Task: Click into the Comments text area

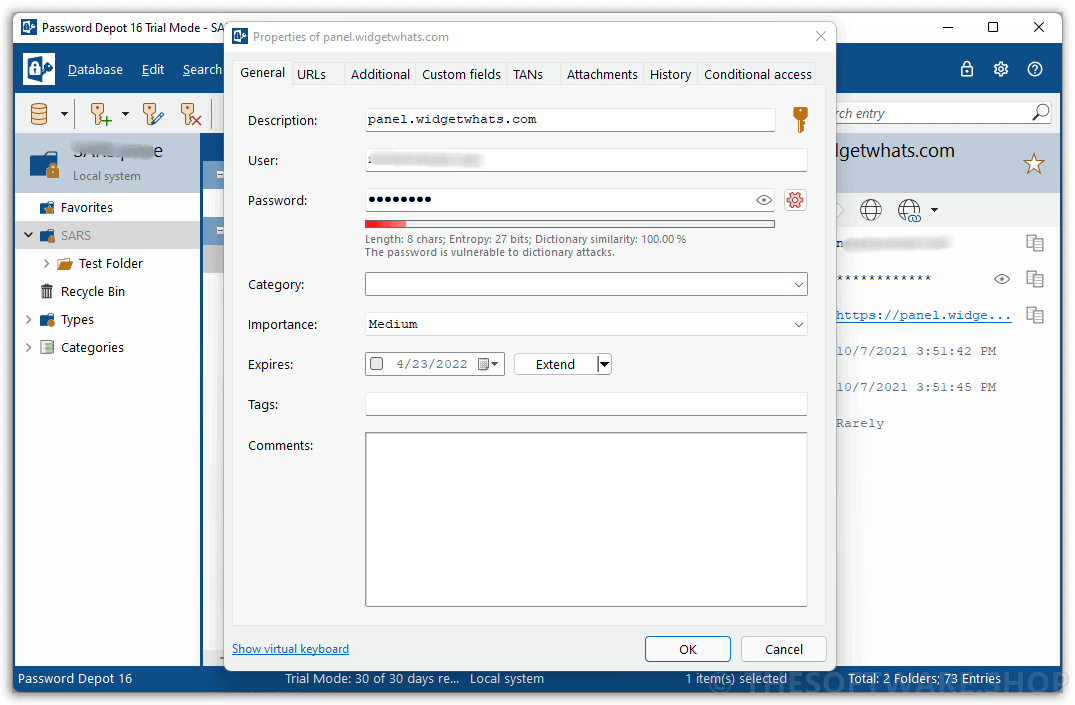Action: (586, 519)
